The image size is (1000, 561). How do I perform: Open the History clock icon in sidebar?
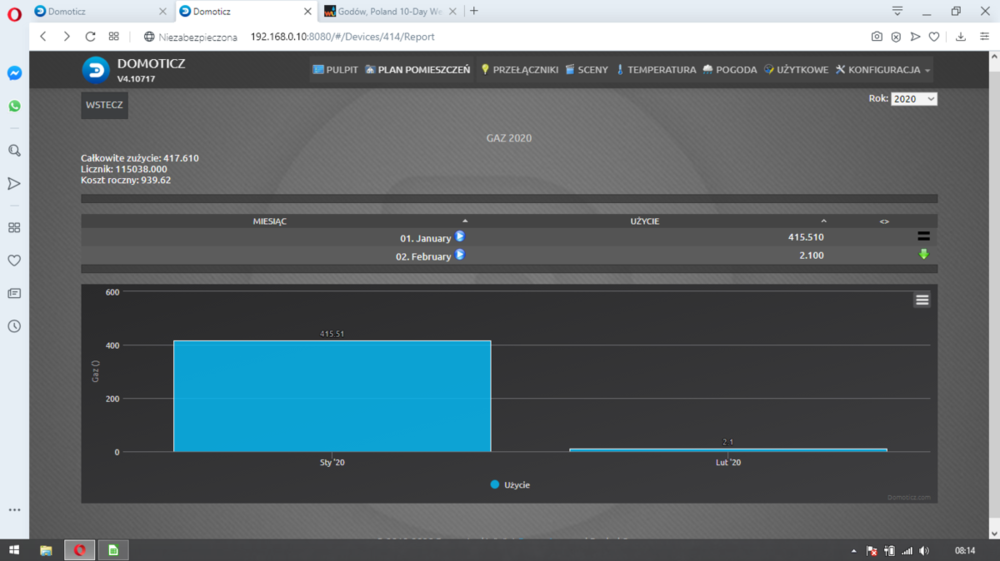click(14, 326)
